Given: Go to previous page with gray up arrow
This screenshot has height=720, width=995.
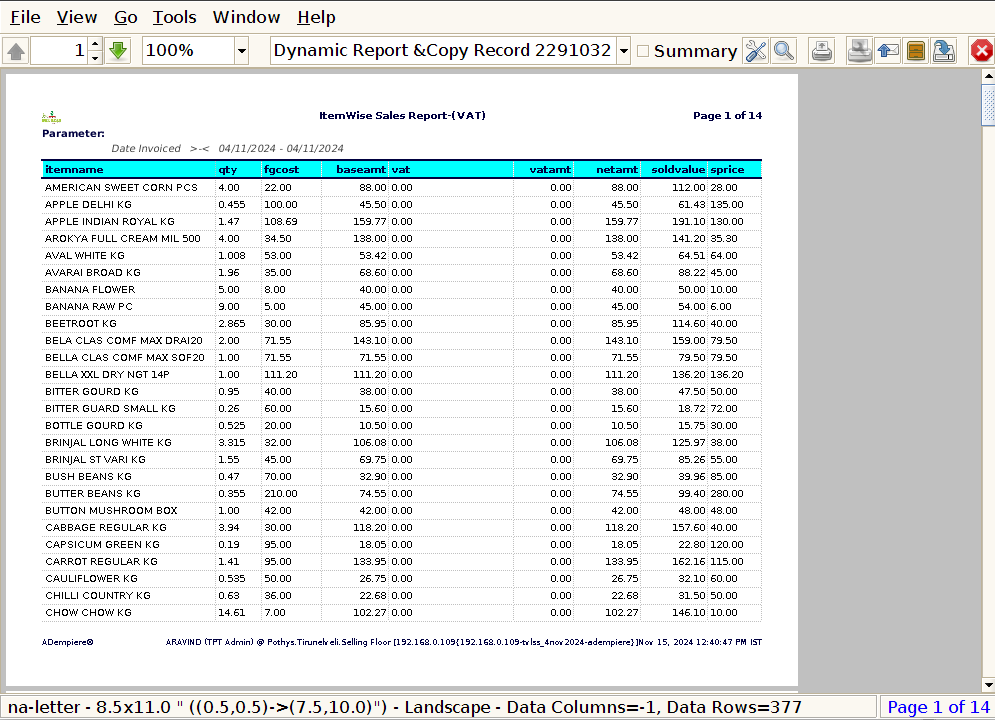Looking at the screenshot, I should [x=16, y=51].
